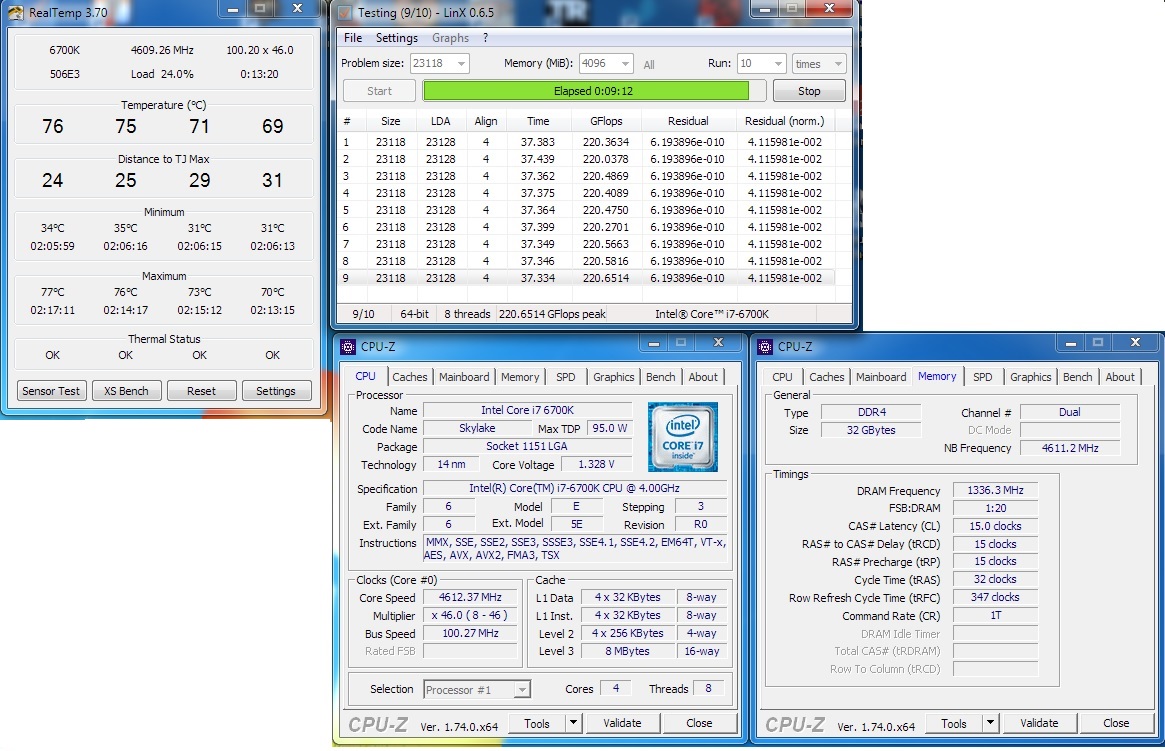Image resolution: width=1165 pixels, height=751 pixels.
Task: Switch to Bench tab in right CPU-Z
Action: click(x=1077, y=377)
